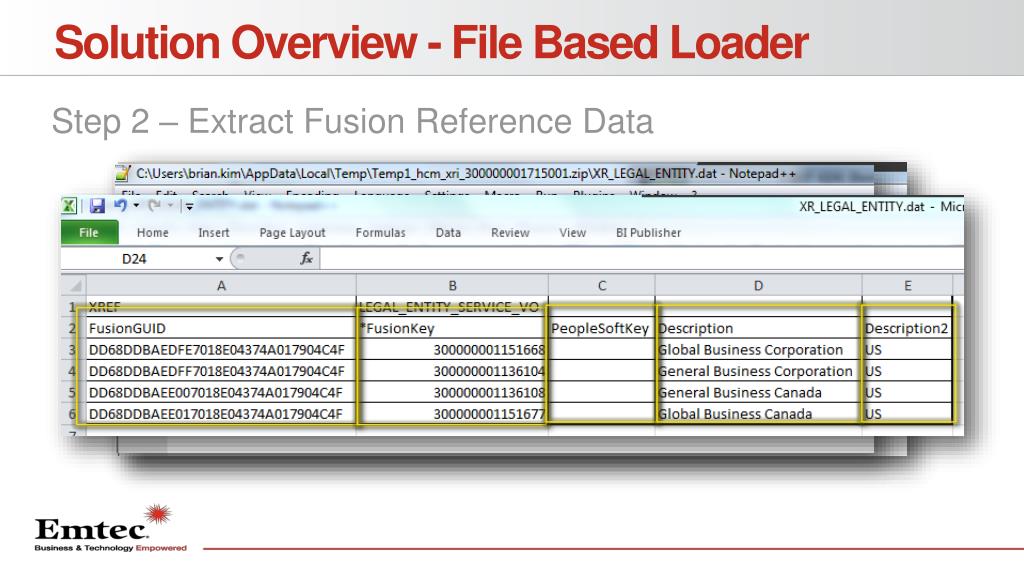Screen dimensions: 1024x576
Task: Select FusionKey value 300000001136104
Action: point(453,371)
